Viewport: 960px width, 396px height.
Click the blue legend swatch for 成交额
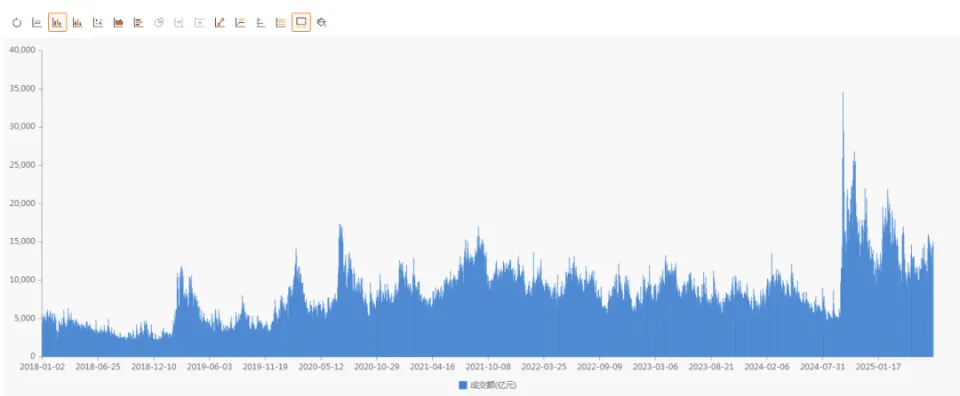(x=463, y=385)
